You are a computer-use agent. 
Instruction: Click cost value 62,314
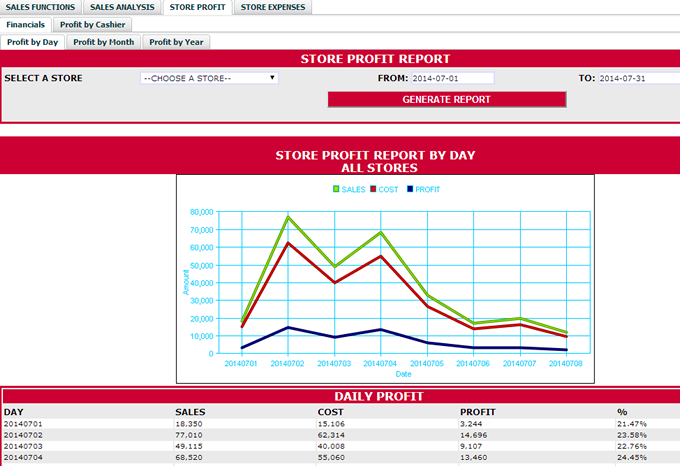(x=331, y=435)
